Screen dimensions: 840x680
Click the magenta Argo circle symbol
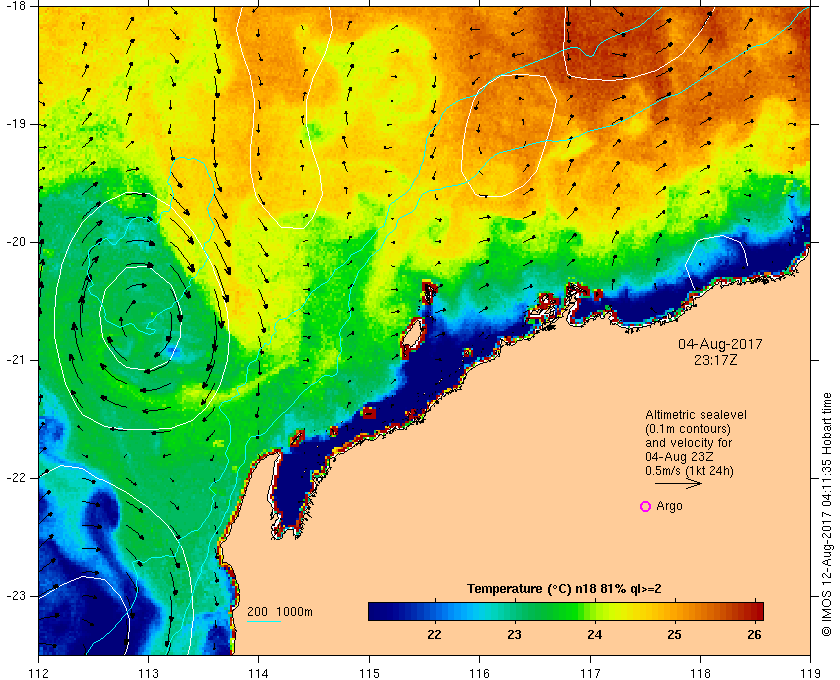(646, 506)
